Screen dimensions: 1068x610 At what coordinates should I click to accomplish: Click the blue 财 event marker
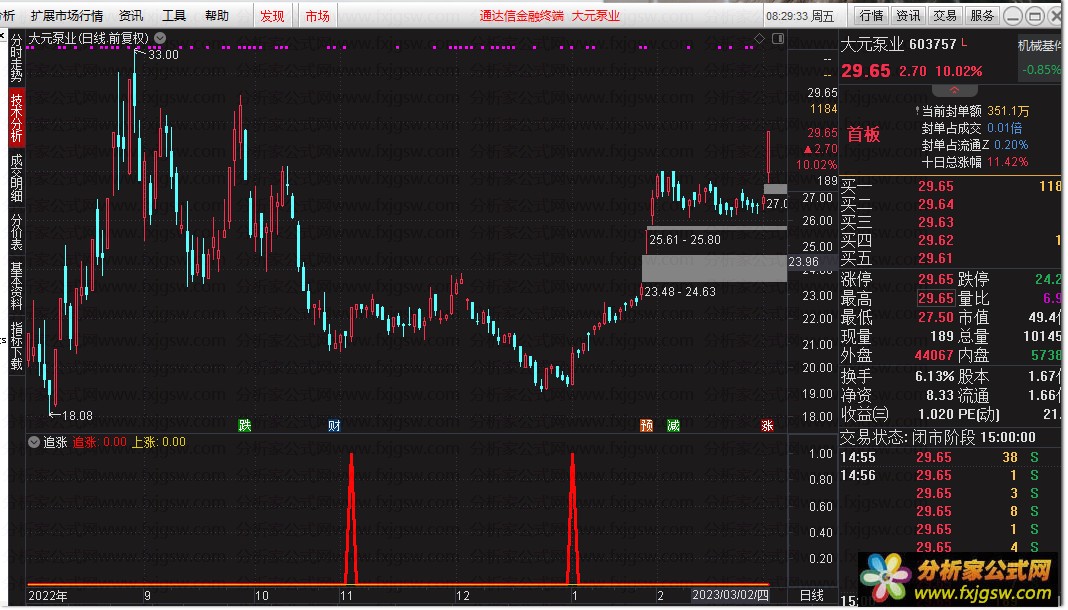click(334, 426)
